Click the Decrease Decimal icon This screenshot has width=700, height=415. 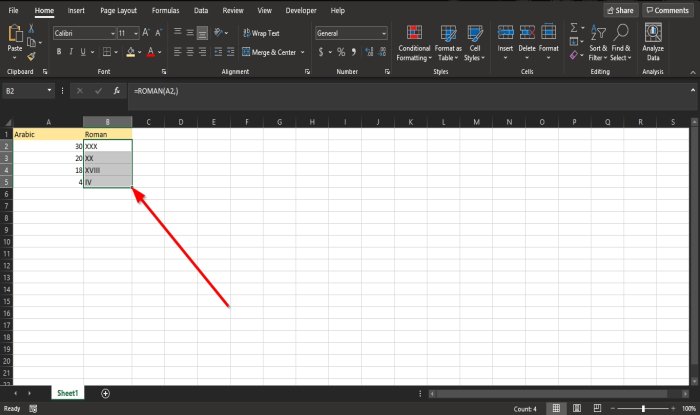pos(382,52)
